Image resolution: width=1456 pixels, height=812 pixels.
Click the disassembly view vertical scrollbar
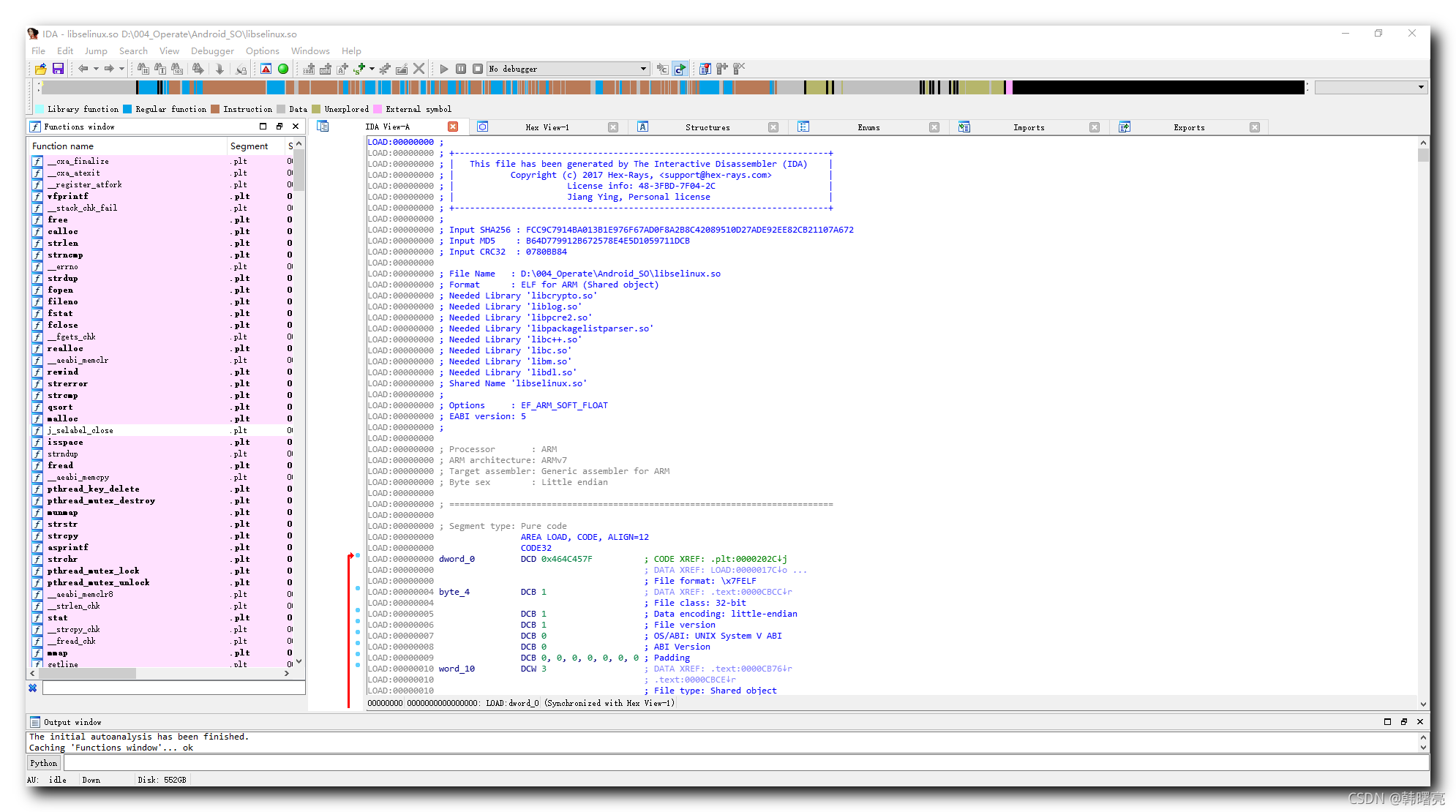(x=1423, y=423)
